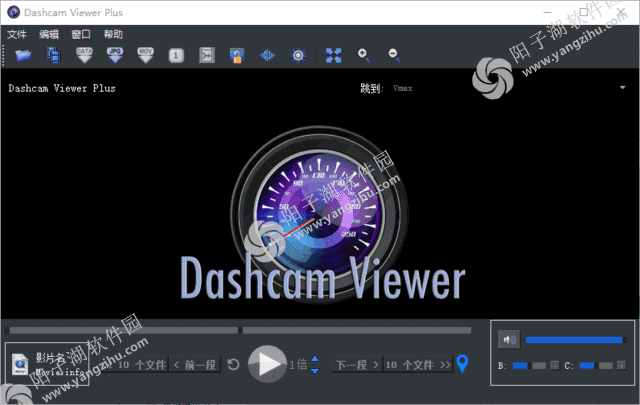
Task: Click the 前一段 previous segment button
Action: tap(195, 365)
